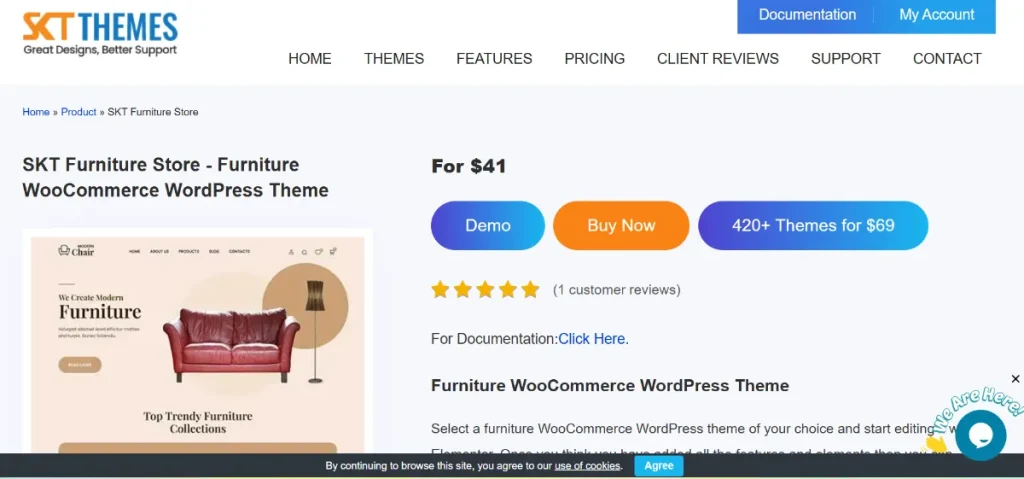Open My Account in top bar
This screenshot has width=1024, height=479.
tap(936, 14)
